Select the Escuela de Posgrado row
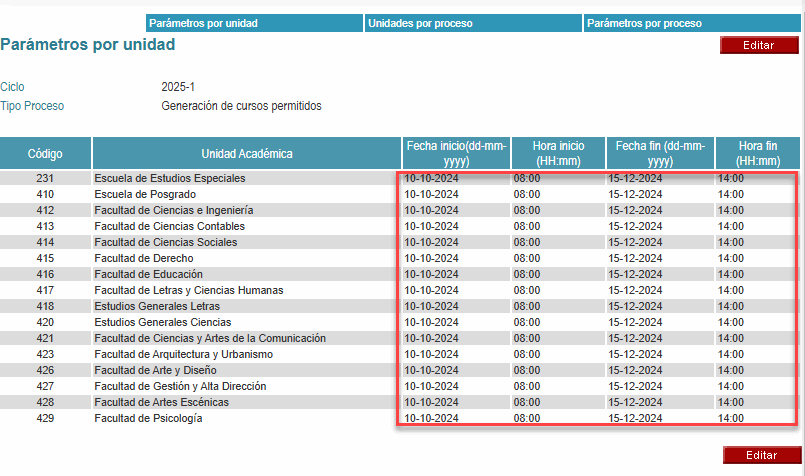 (139, 194)
